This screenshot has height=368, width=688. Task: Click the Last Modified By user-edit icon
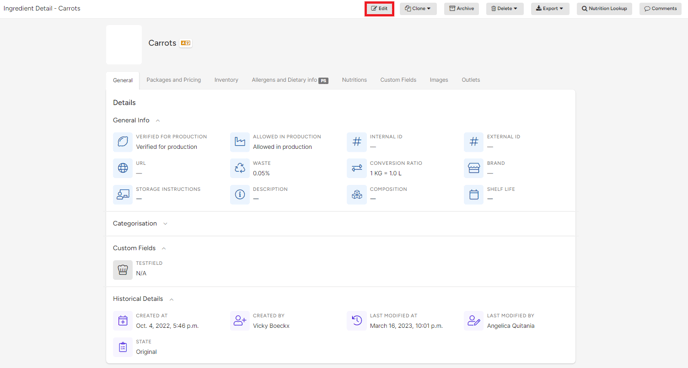(473, 321)
